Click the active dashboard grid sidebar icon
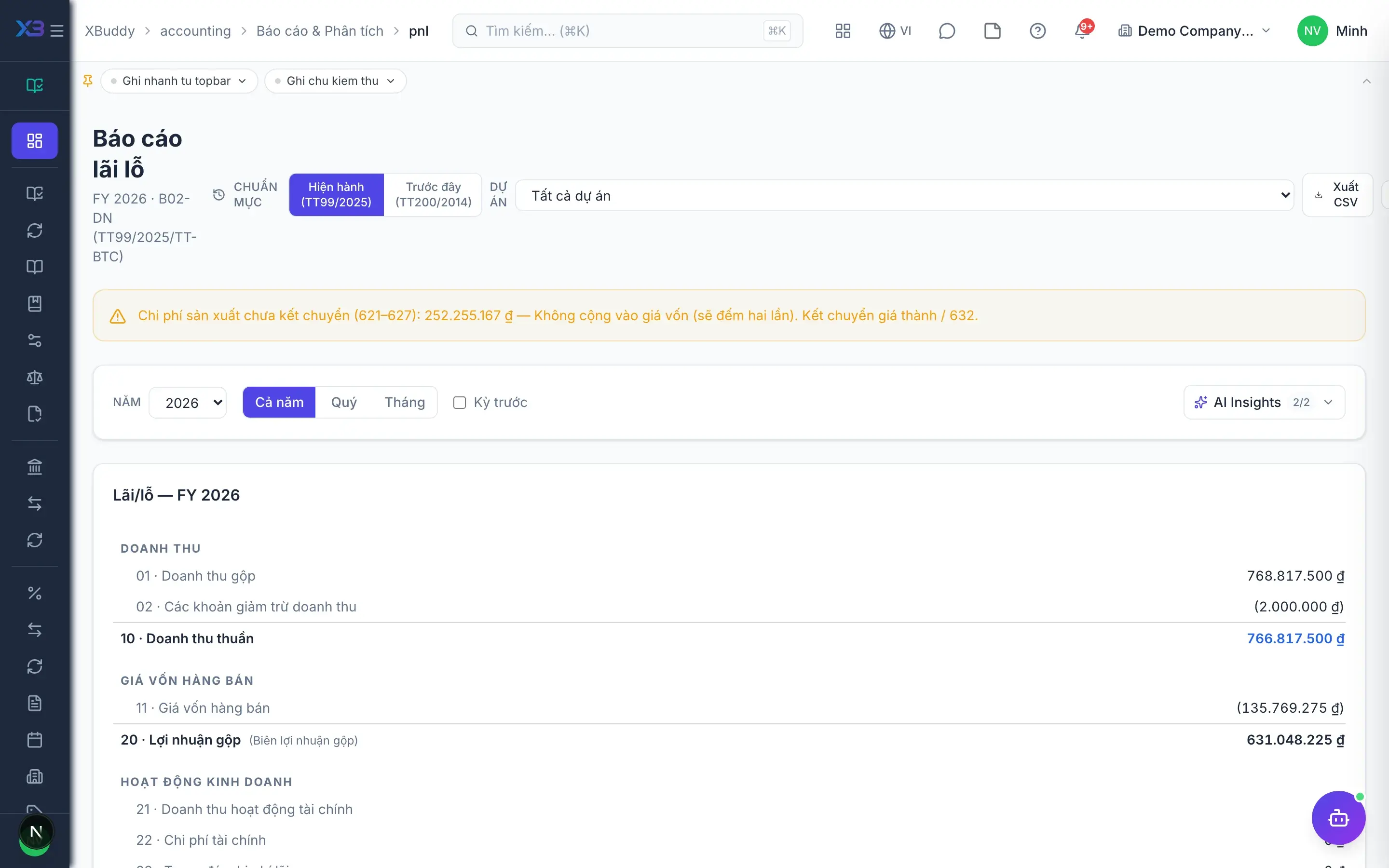Image resolution: width=1389 pixels, height=868 pixels. pos(34,141)
